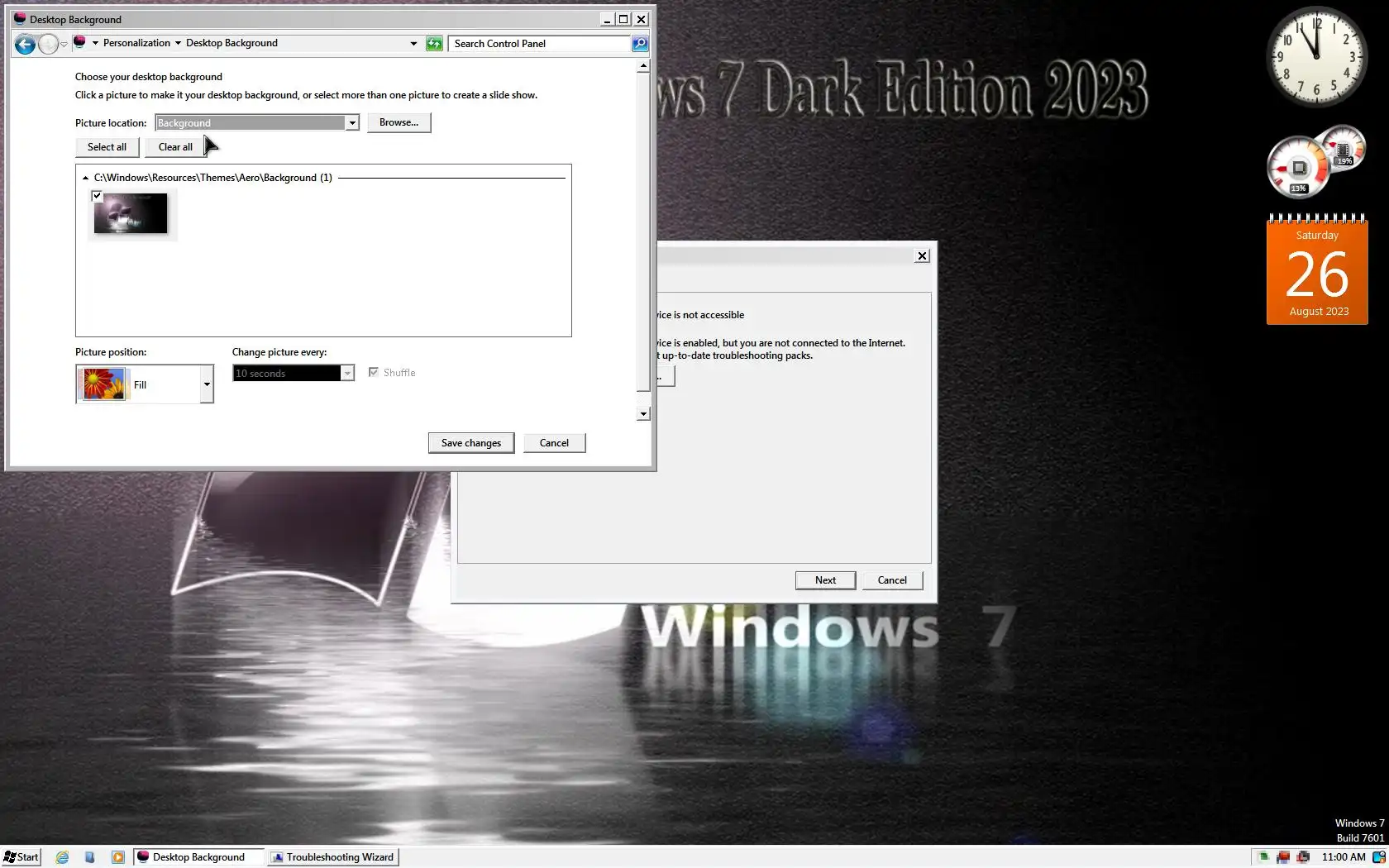Click Next in the Troubleshooting Wizard
1389x868 pixels.
click(x=825, y=580)
